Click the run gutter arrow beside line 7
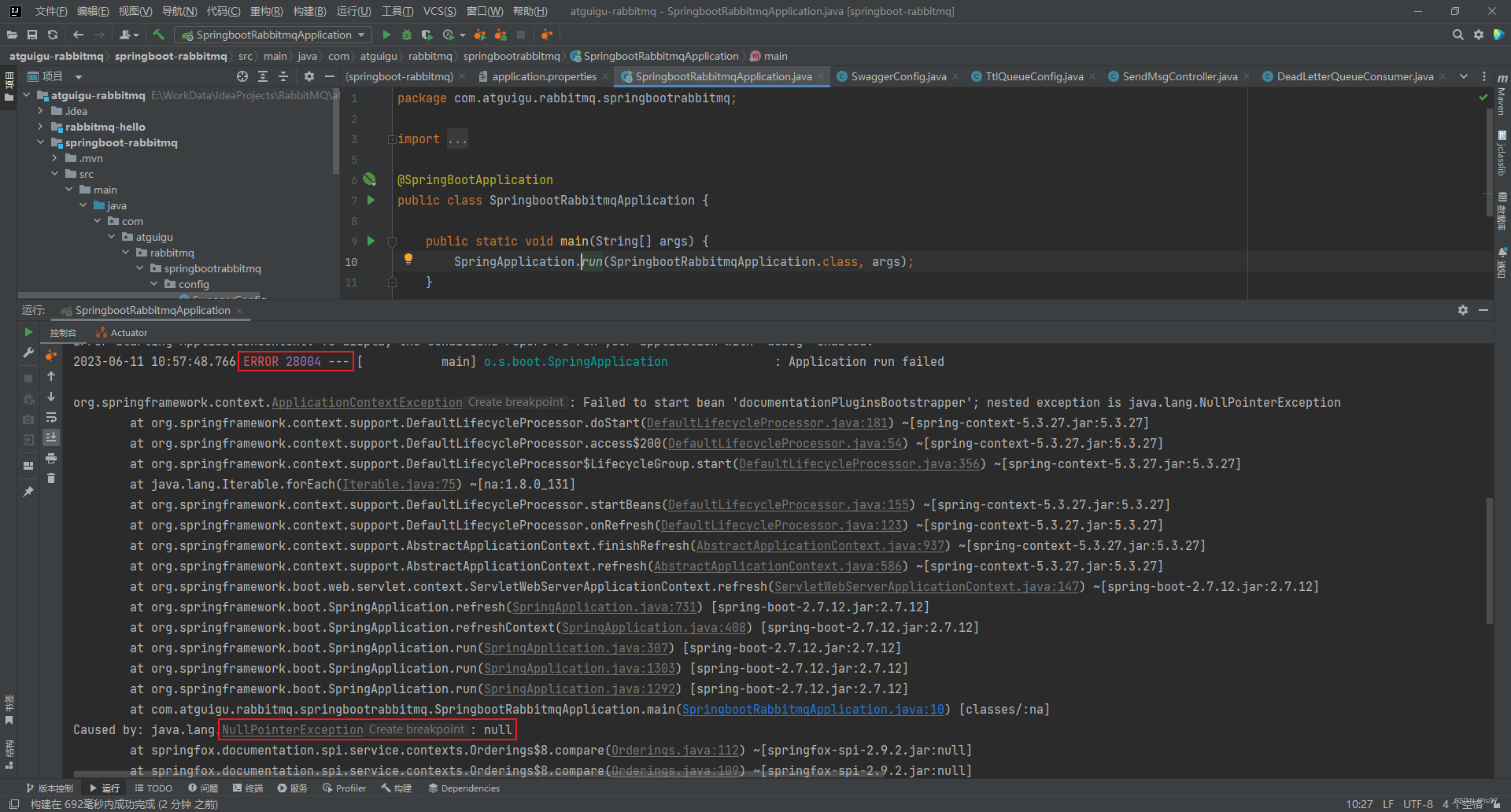 tap(371, 200)
